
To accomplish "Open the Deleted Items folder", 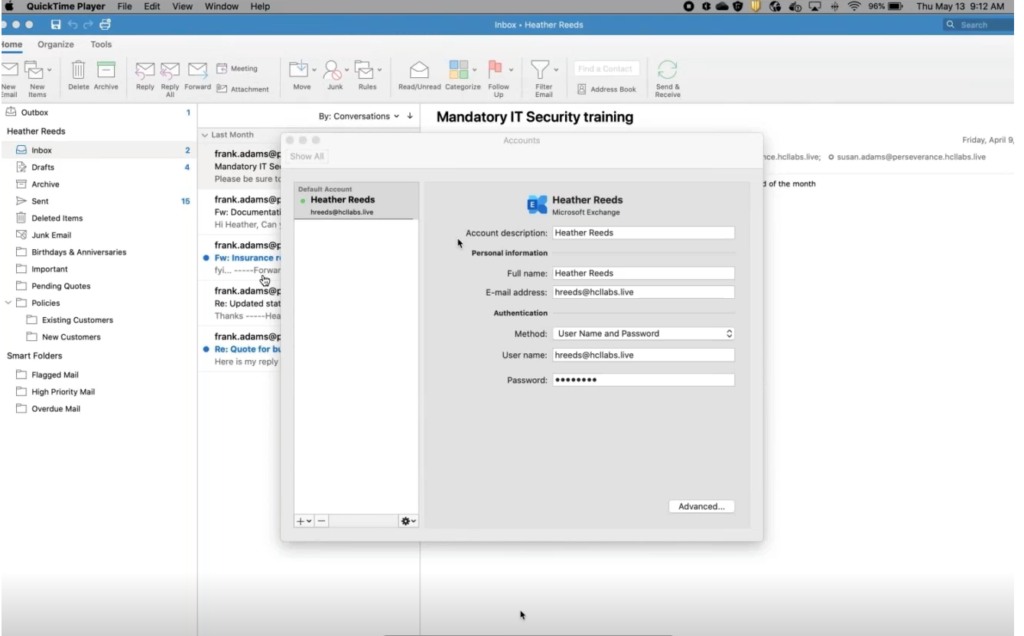I will click(x=99, y=218).
